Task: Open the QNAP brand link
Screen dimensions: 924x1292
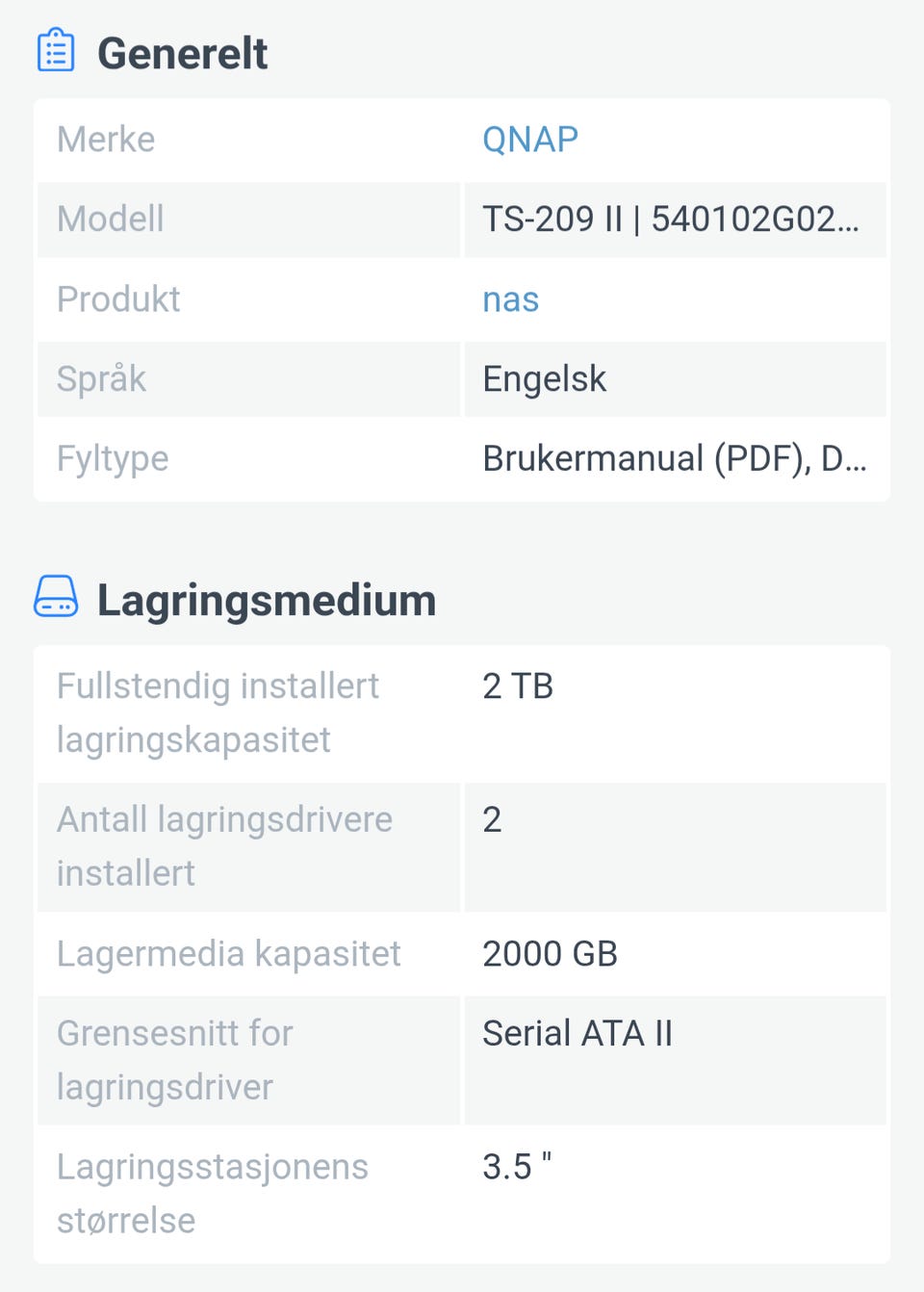Action: (529, 140)
